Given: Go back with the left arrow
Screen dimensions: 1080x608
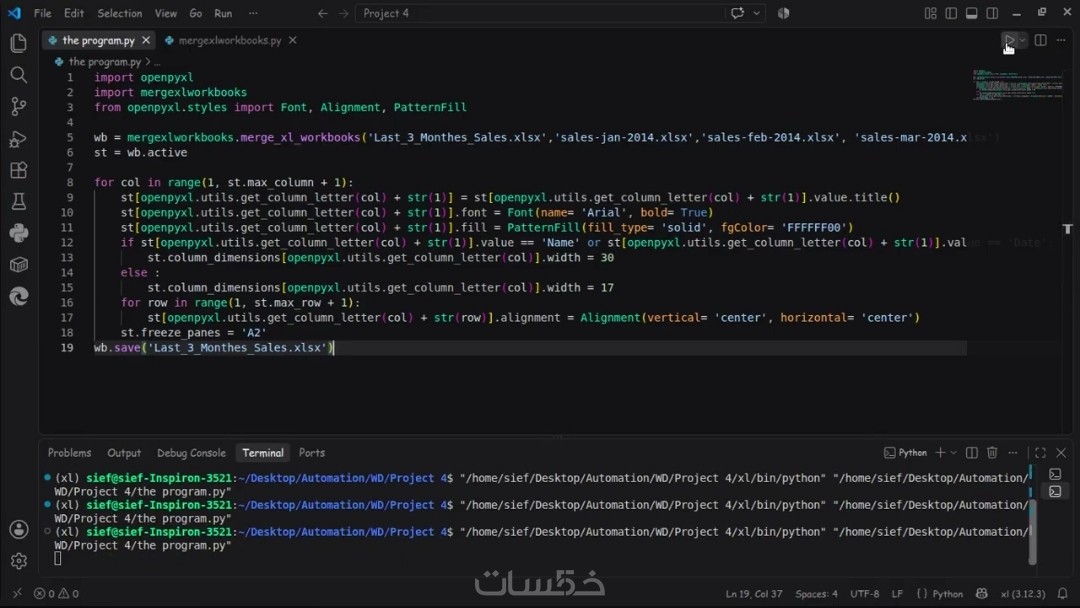Looking at the screenshot, I should pyautogui.click(x=322, y=13).
